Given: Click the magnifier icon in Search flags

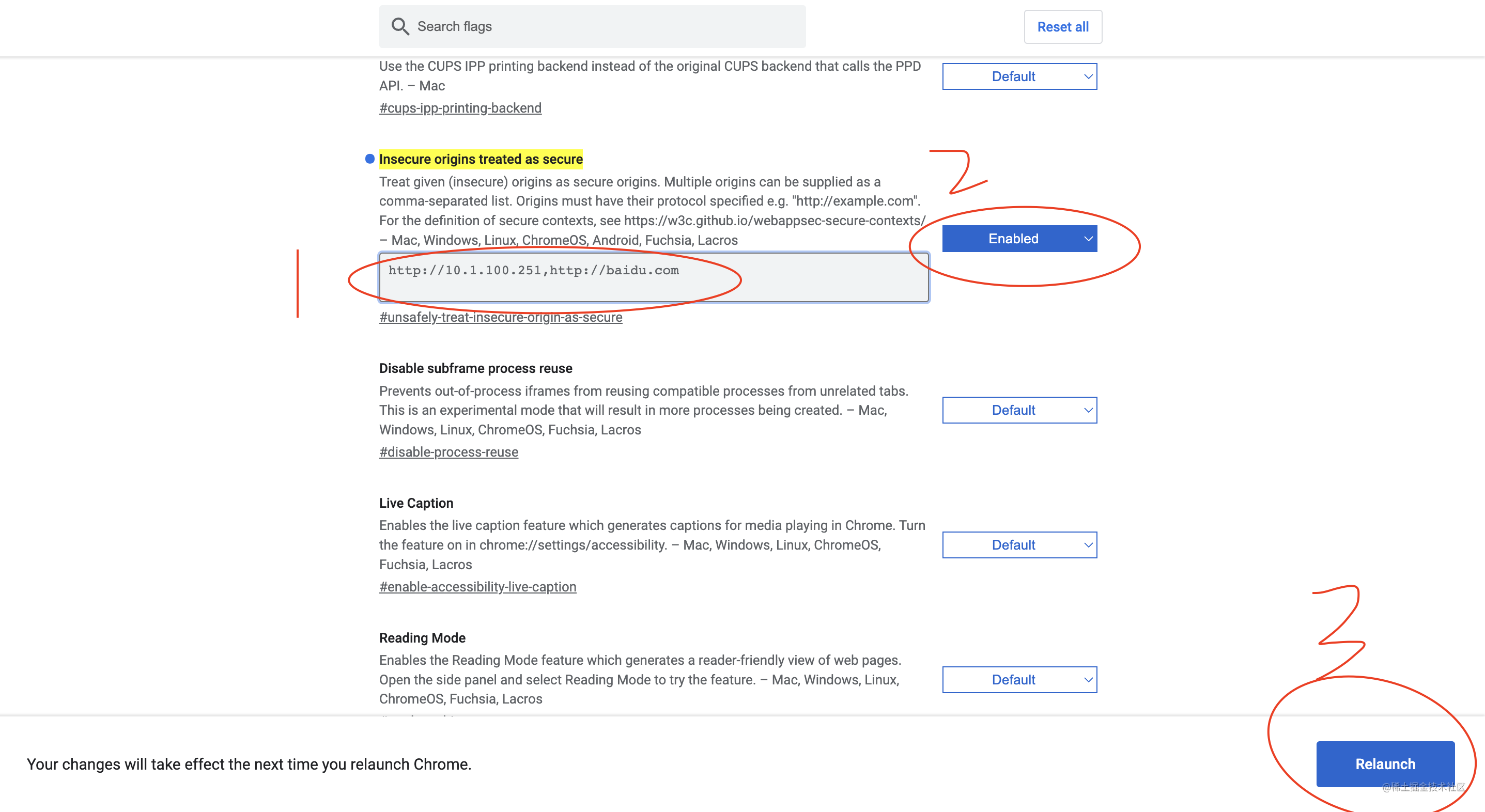Looking at the screenshot, I should point(399,26).
